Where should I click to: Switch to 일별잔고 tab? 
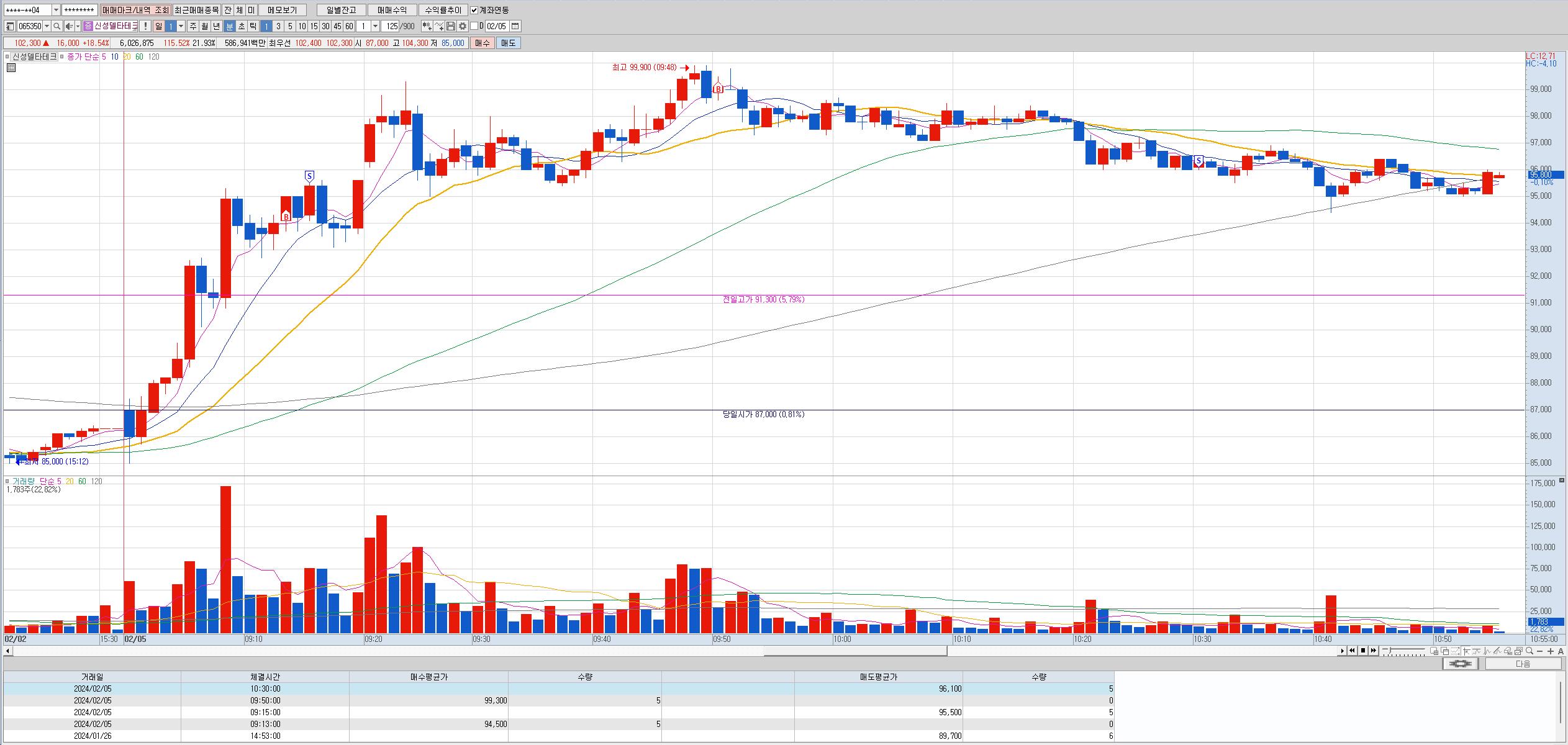pyautogui.click(x=341, y=10)
